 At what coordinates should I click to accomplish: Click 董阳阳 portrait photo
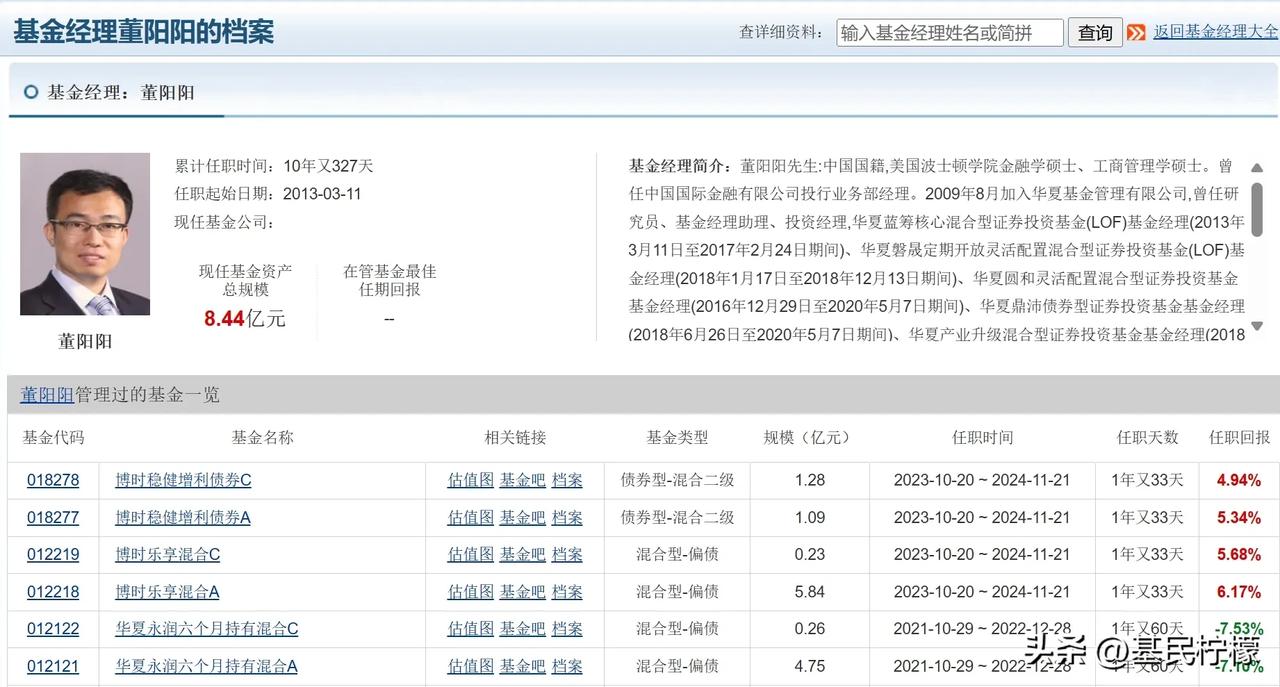[85, 234]
